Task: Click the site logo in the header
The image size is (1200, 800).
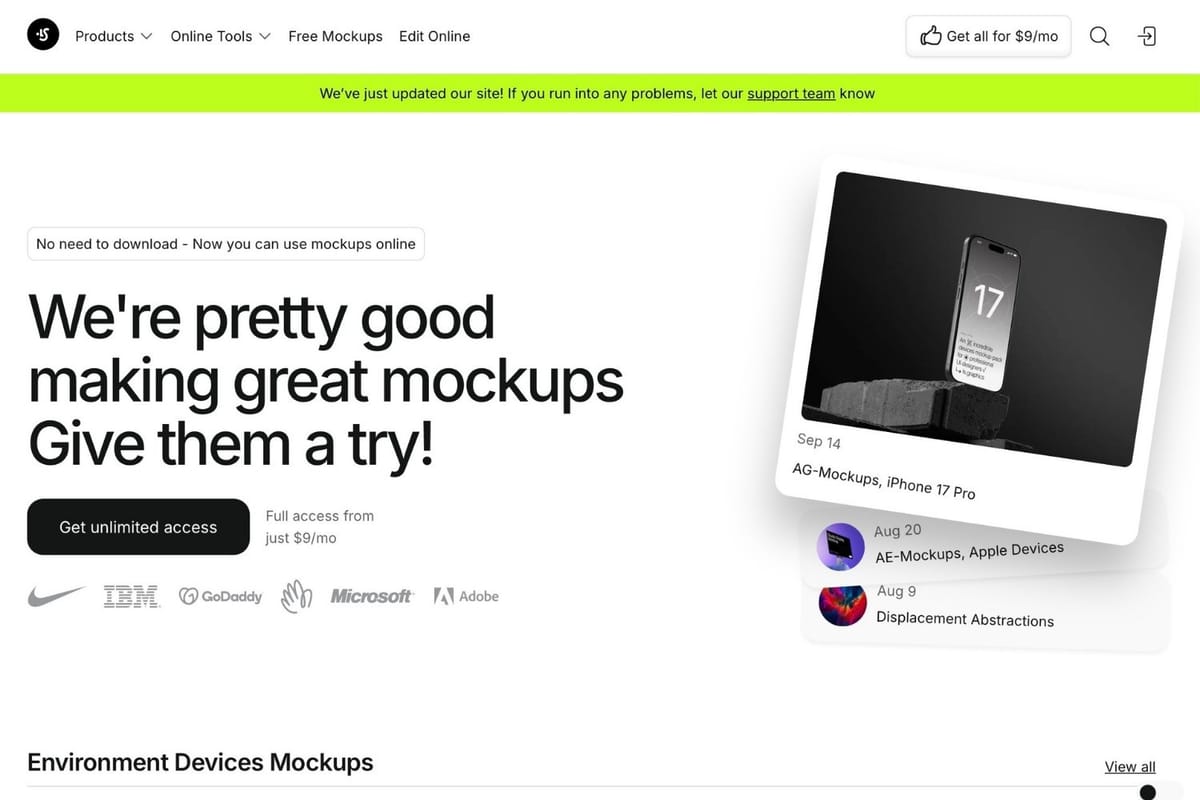Action: (43, 36)
